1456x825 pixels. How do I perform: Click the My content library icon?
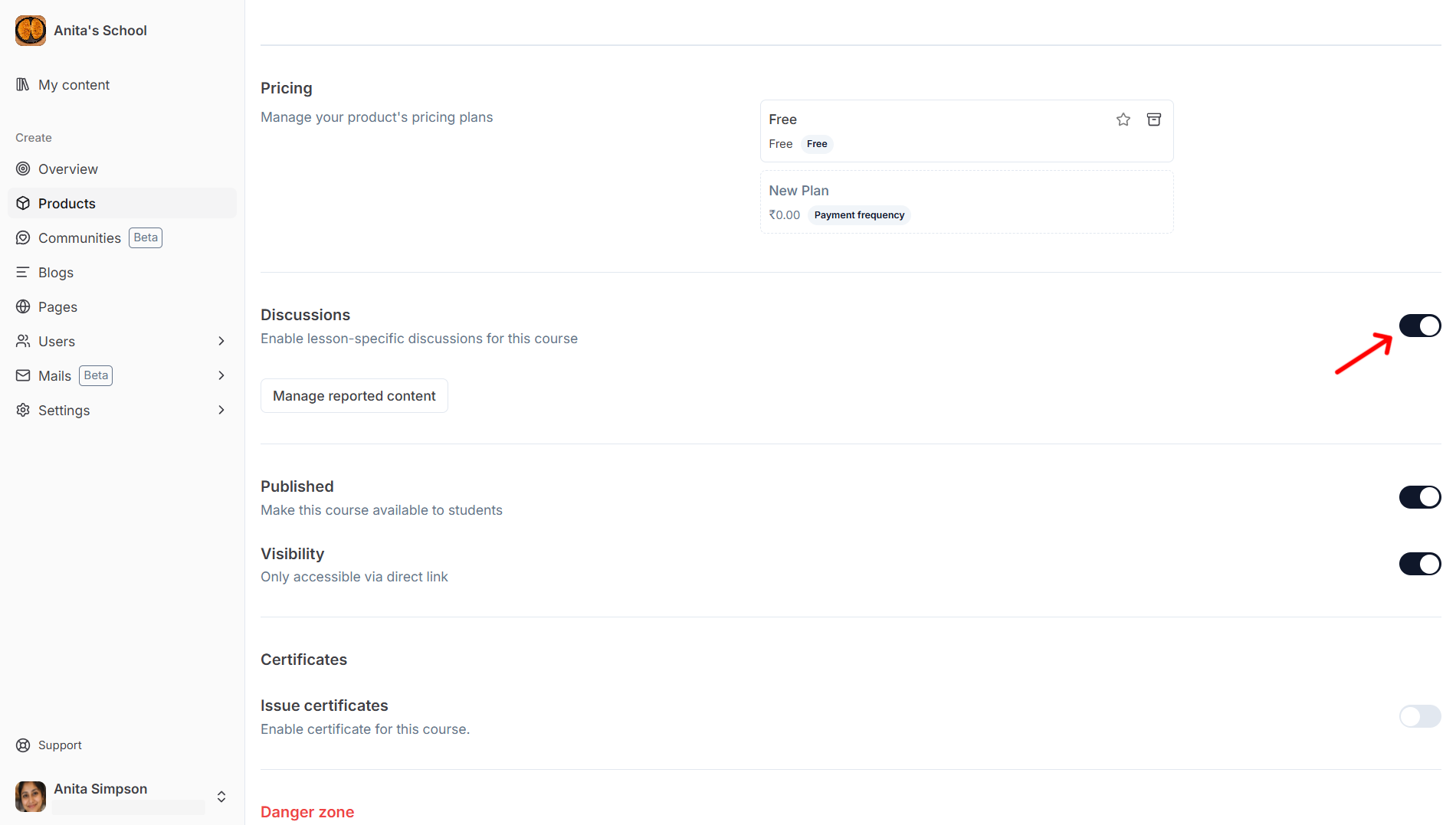coord(23,84)
